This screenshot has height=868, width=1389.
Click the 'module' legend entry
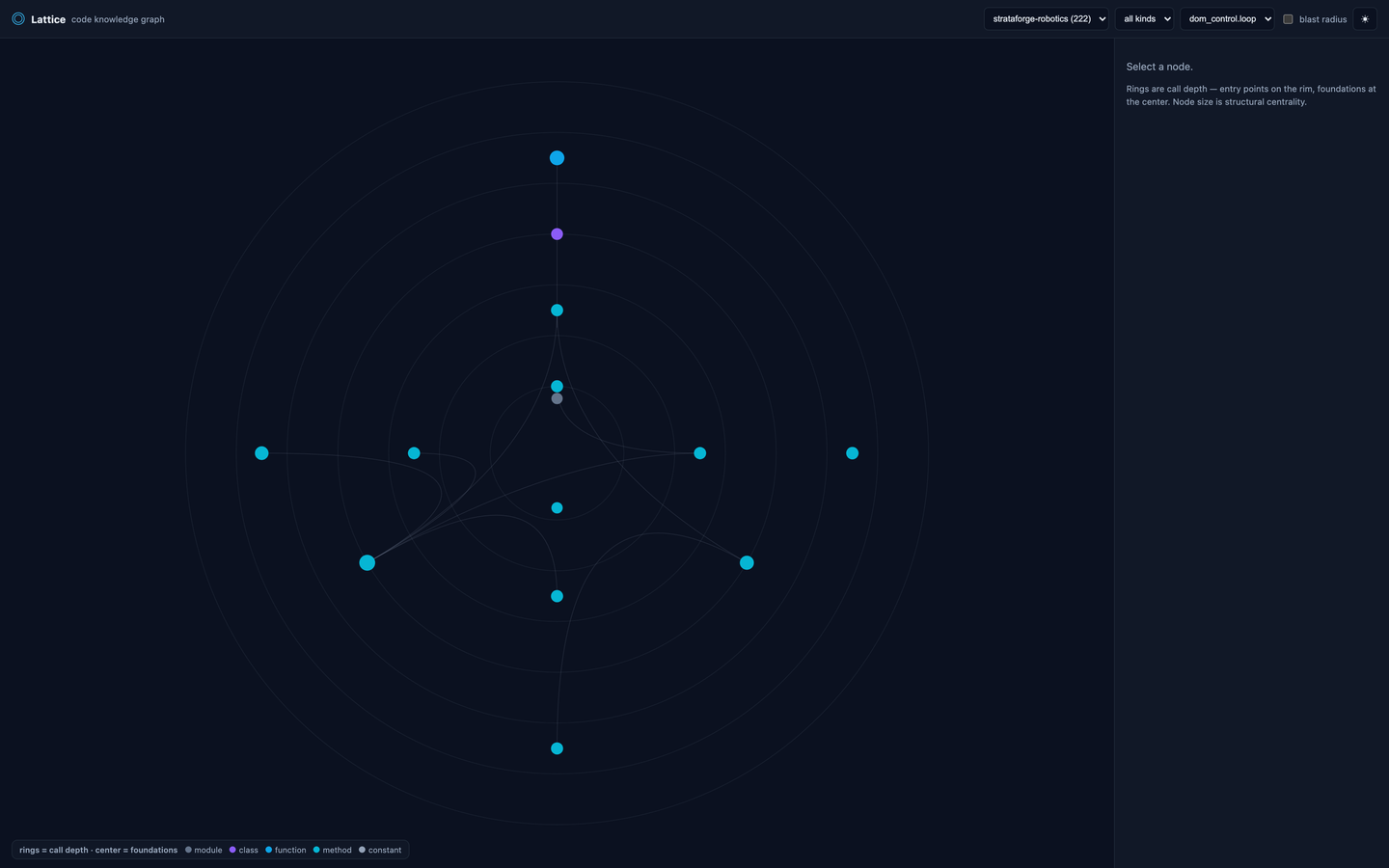pyautogui.click(x=204, y=850)
